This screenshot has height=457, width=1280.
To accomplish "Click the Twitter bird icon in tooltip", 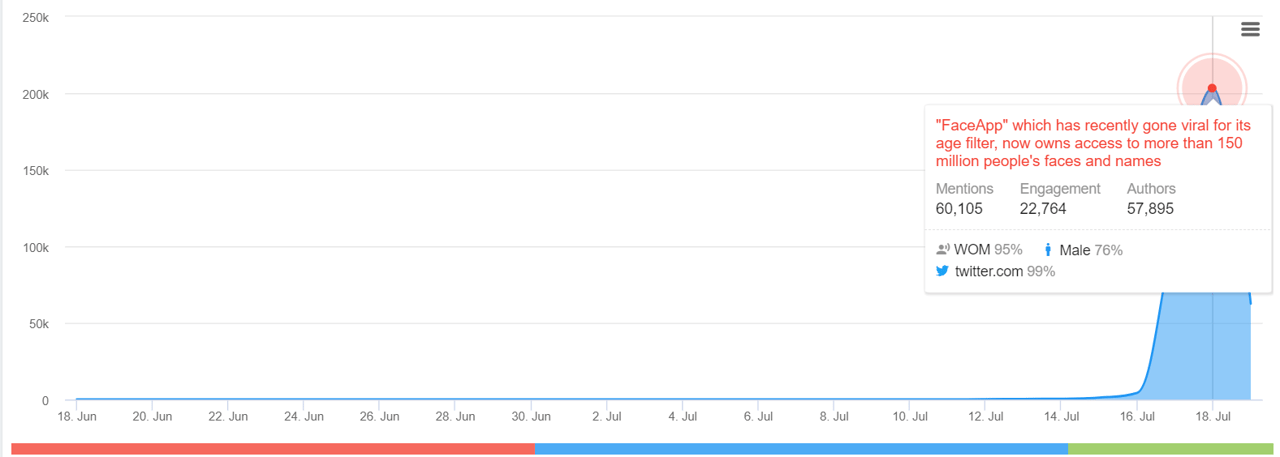I will tap(942, 271).
